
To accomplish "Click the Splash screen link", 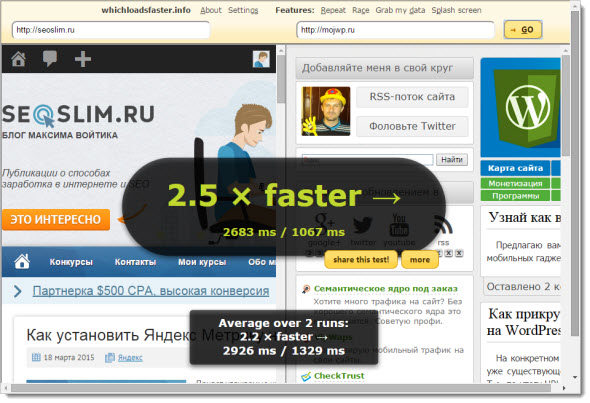I will click(x=456, y=10).
